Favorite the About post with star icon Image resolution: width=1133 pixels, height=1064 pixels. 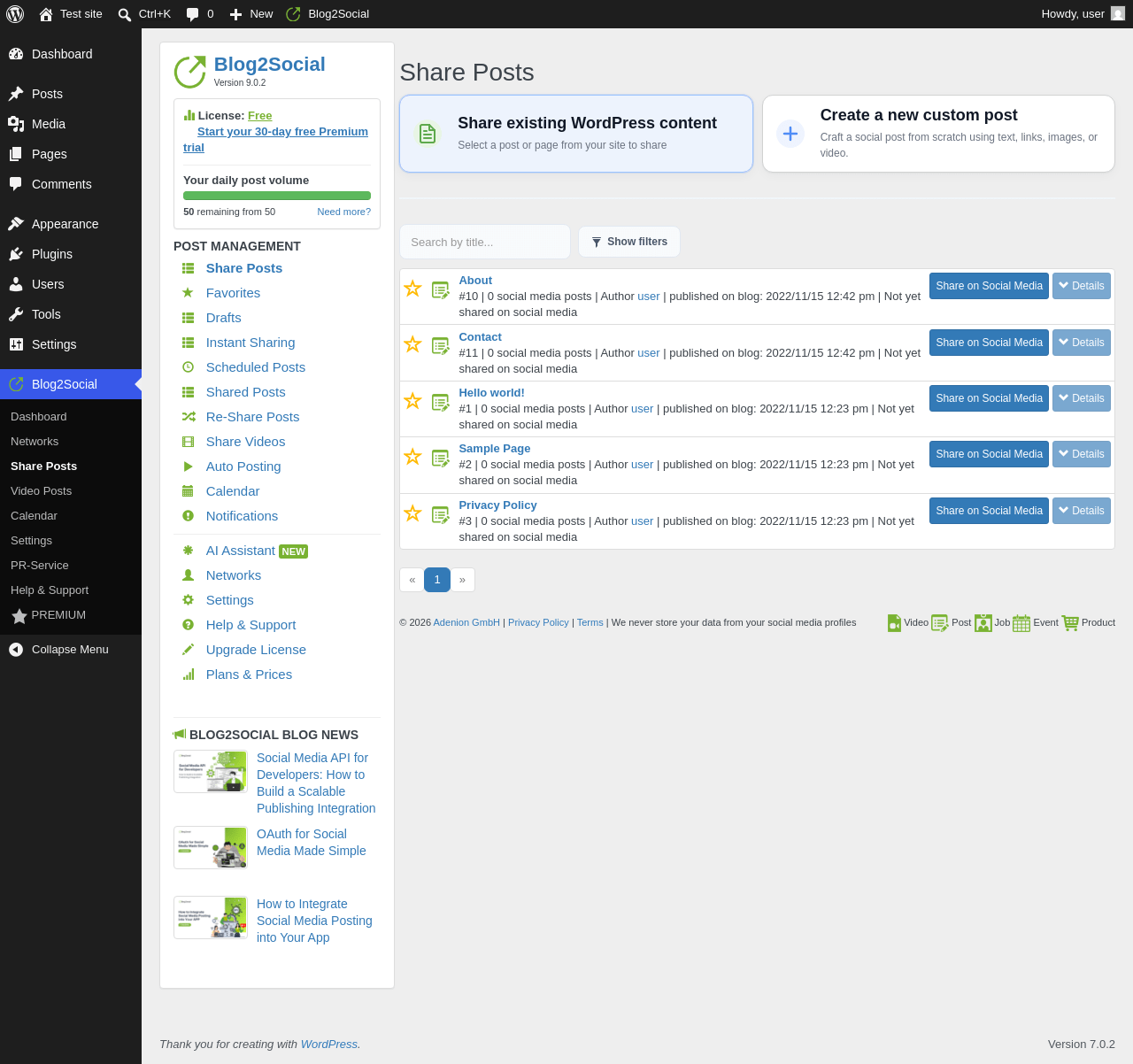(x=412, y=289)
